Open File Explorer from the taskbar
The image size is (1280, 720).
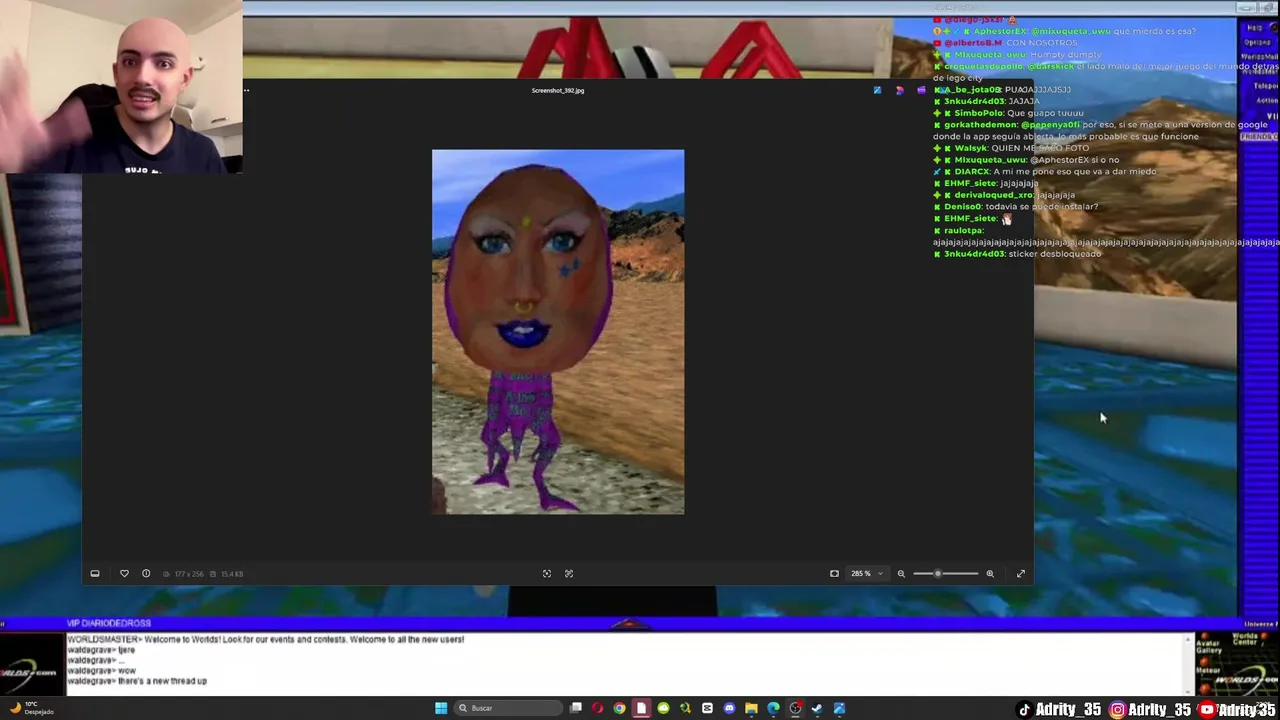click(x=751, y=708)
